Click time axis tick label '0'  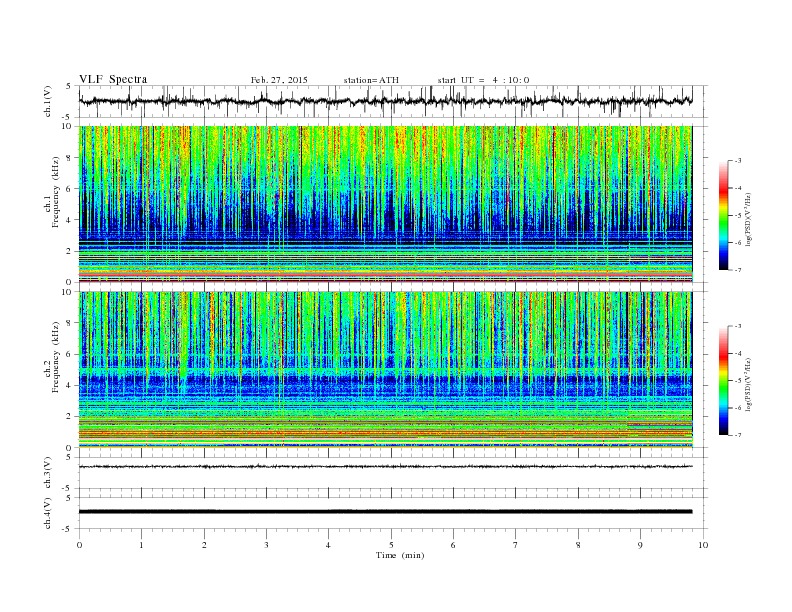(x=79, y=545)
